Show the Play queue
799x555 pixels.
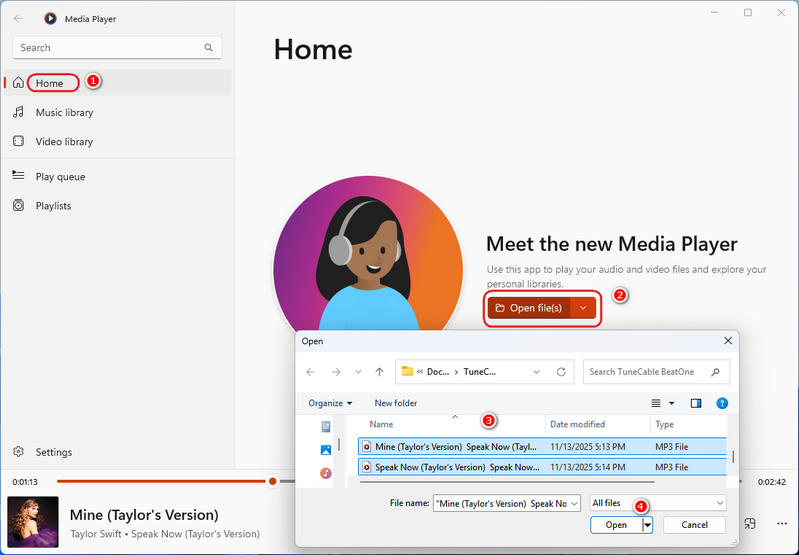[x=60, y=176]
